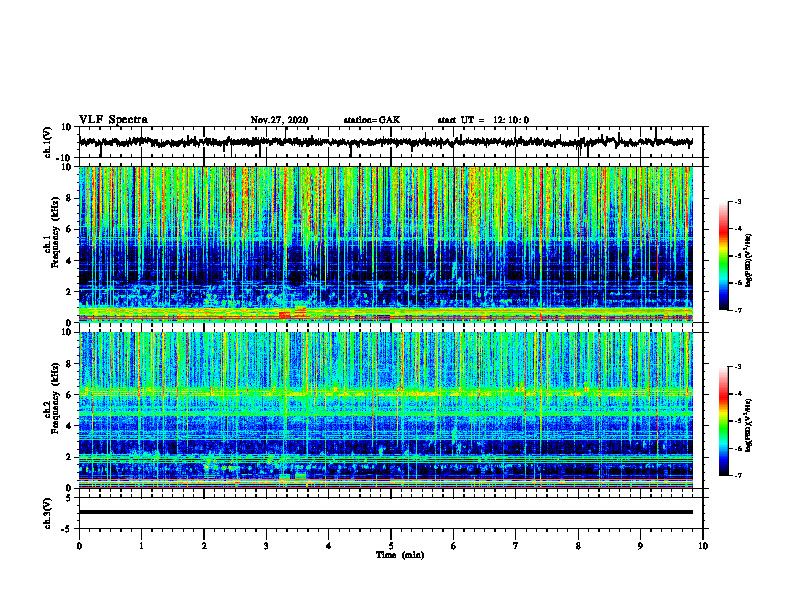
Task: Click time axis tick label "10" at far right
Action: (703, 546)
